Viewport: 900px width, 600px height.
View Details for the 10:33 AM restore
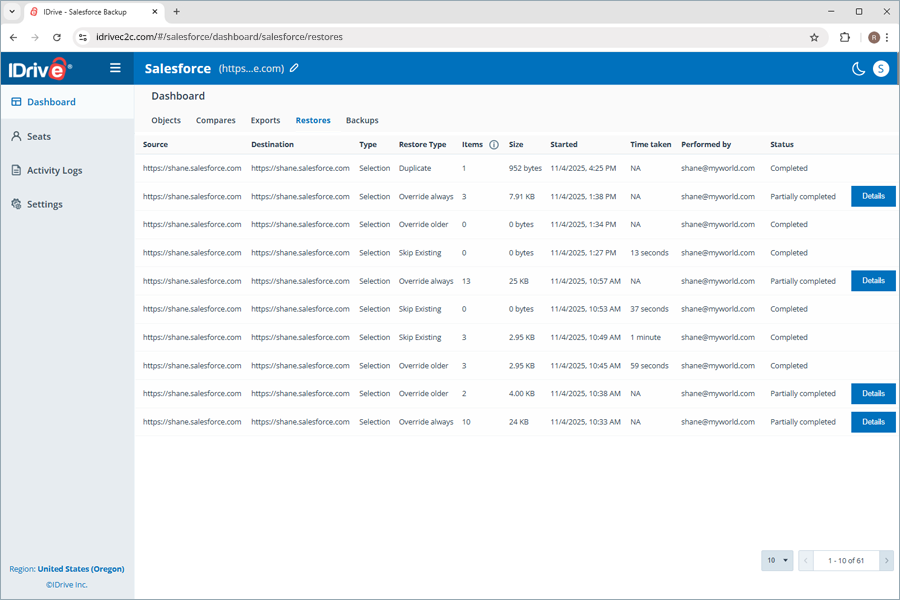click(872, 422)
